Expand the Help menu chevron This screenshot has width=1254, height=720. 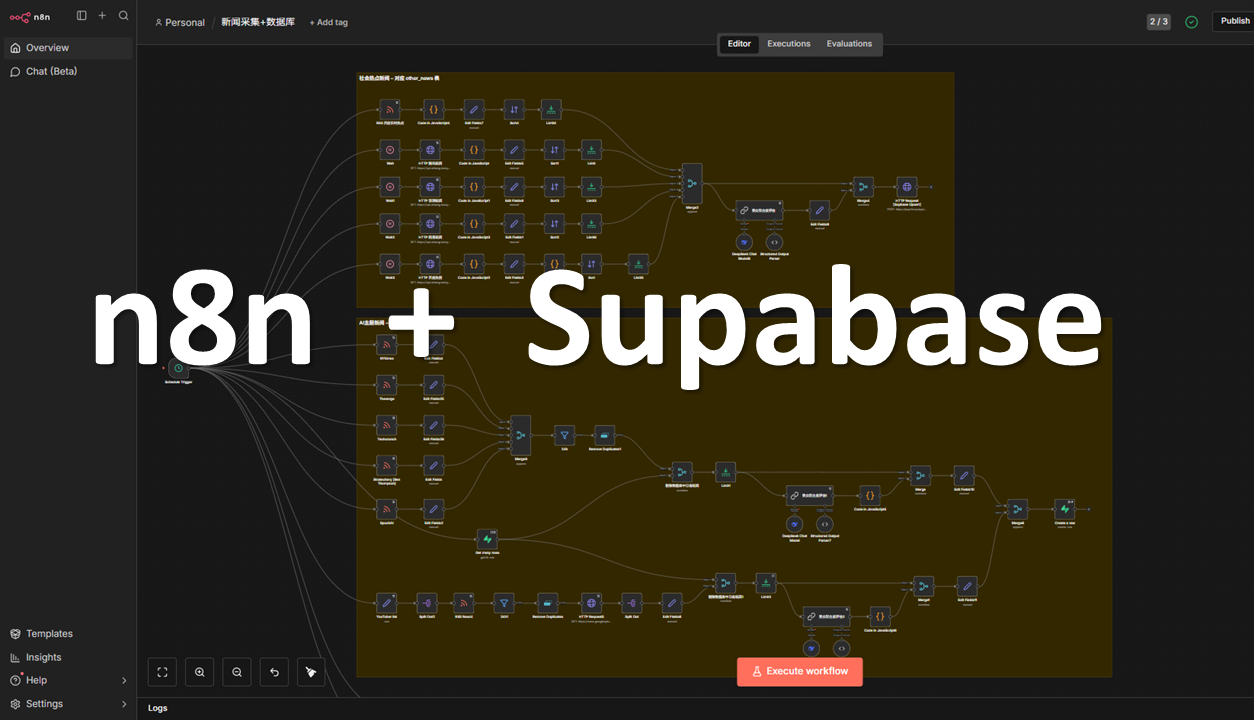pyautogui.click(x=124, y=681)
